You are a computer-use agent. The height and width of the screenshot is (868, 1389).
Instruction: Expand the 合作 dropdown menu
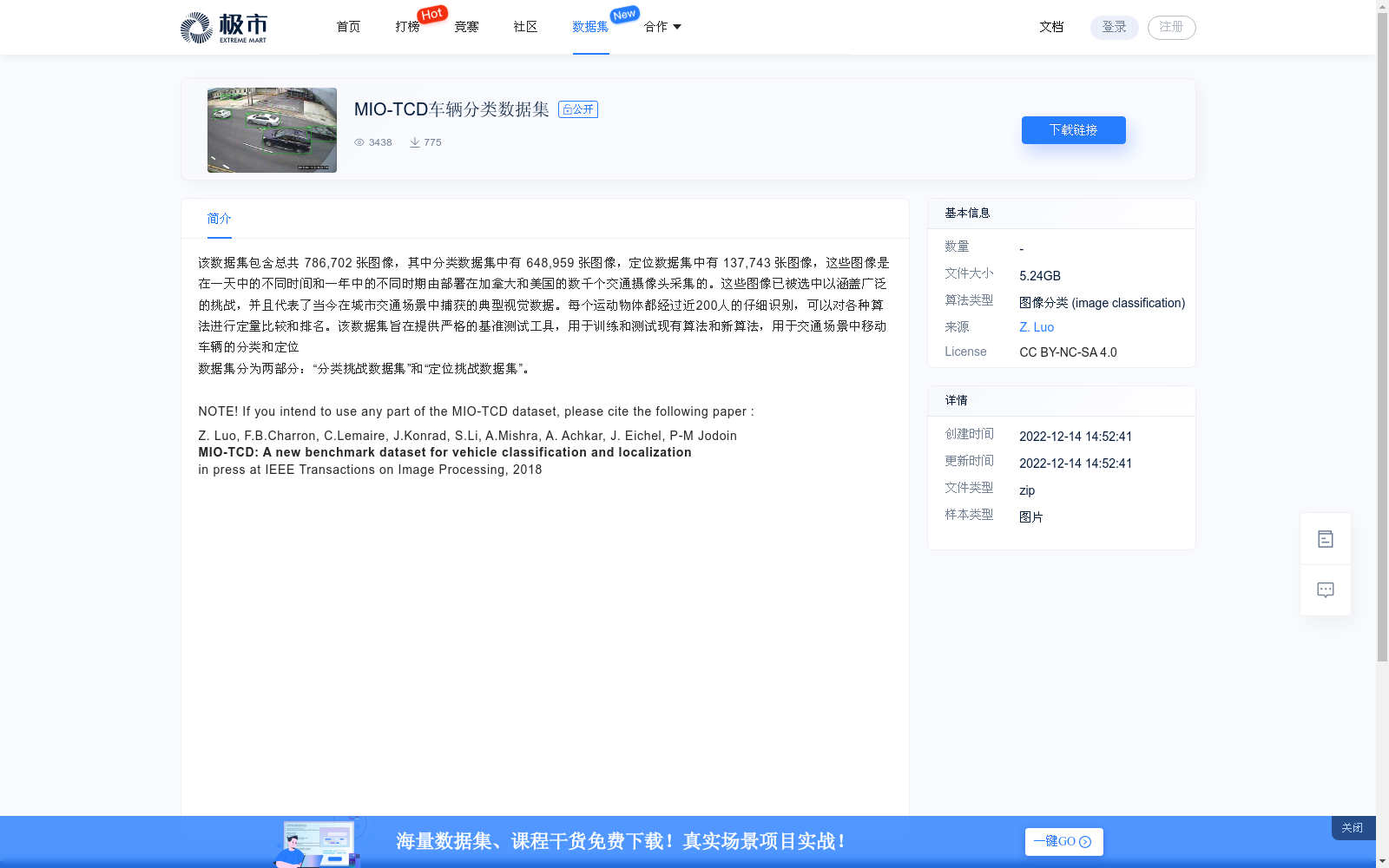(662, 27)
